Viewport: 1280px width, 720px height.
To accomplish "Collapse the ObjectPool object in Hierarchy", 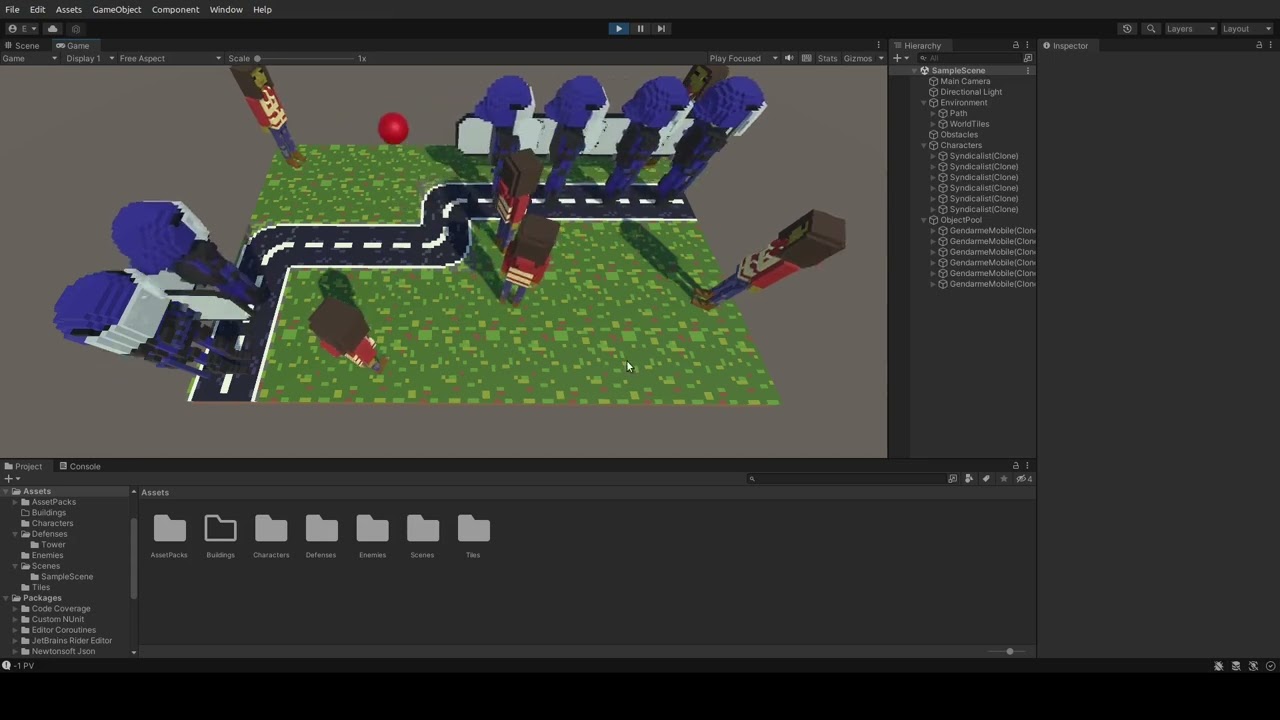I will (924, 220).
